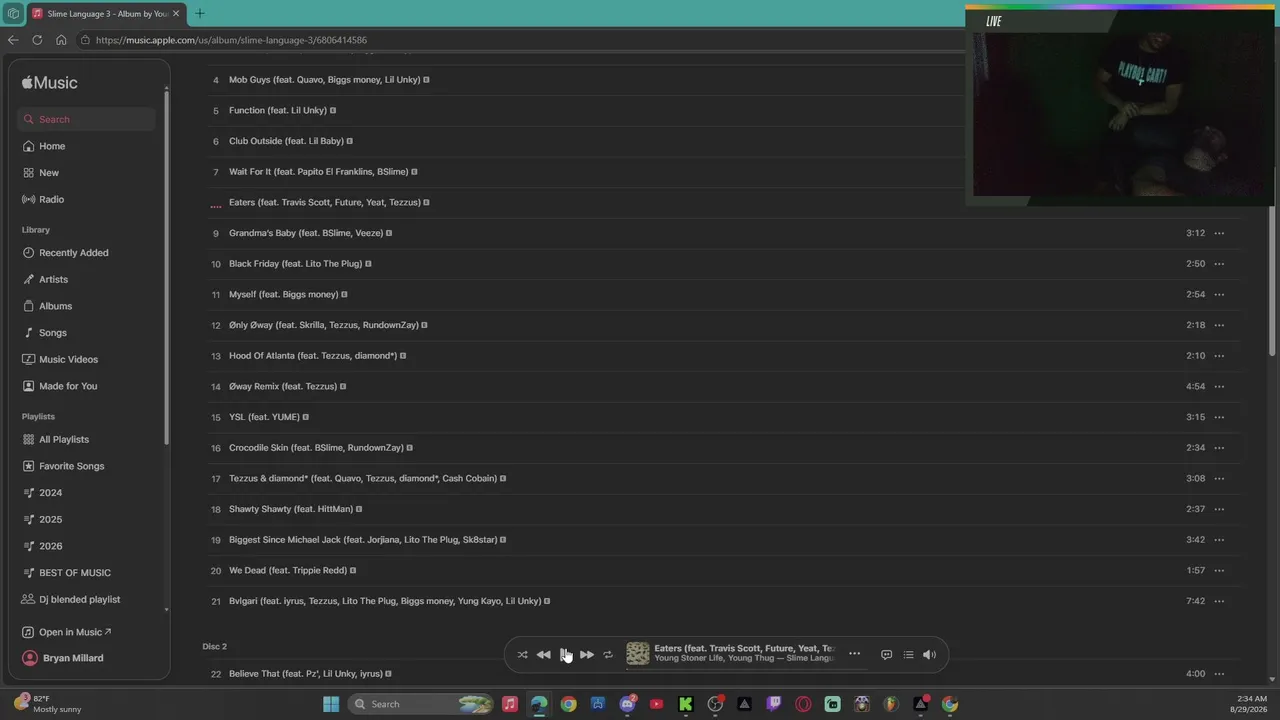Open the Windows Start menu
The width and height of the screenshot is (1280, 720).
(331, 704)
